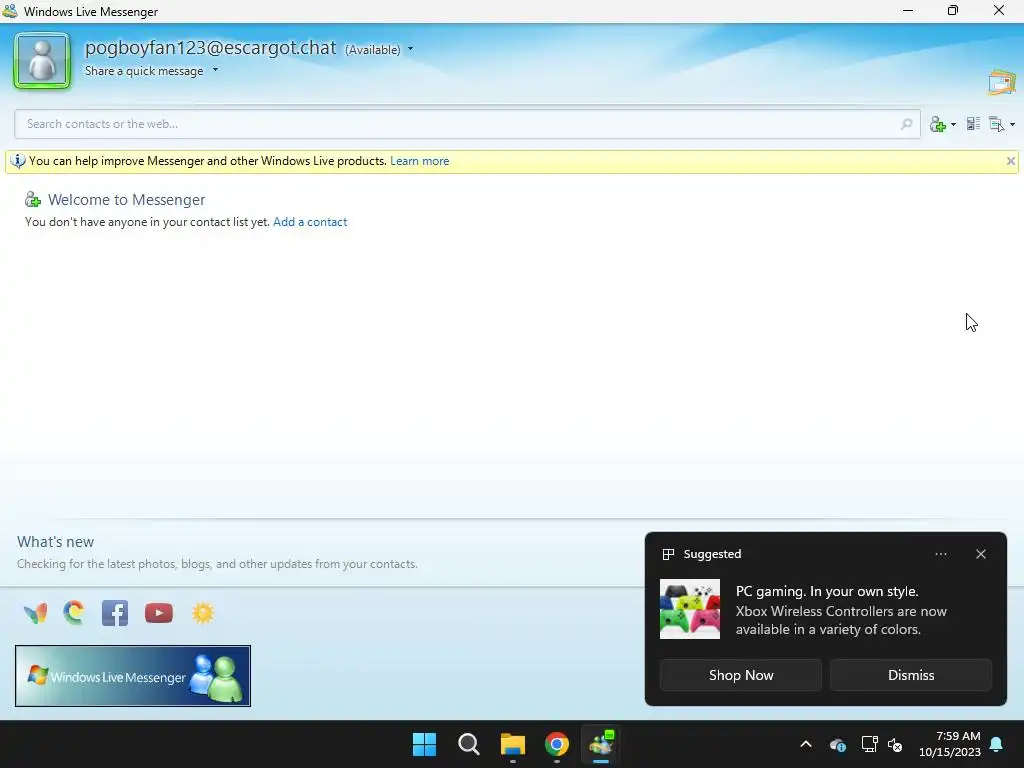This screenshot has width=1024, height=768.
Task: Click pogboyfan123@escargot.chat display name
Action: (210, 48)
